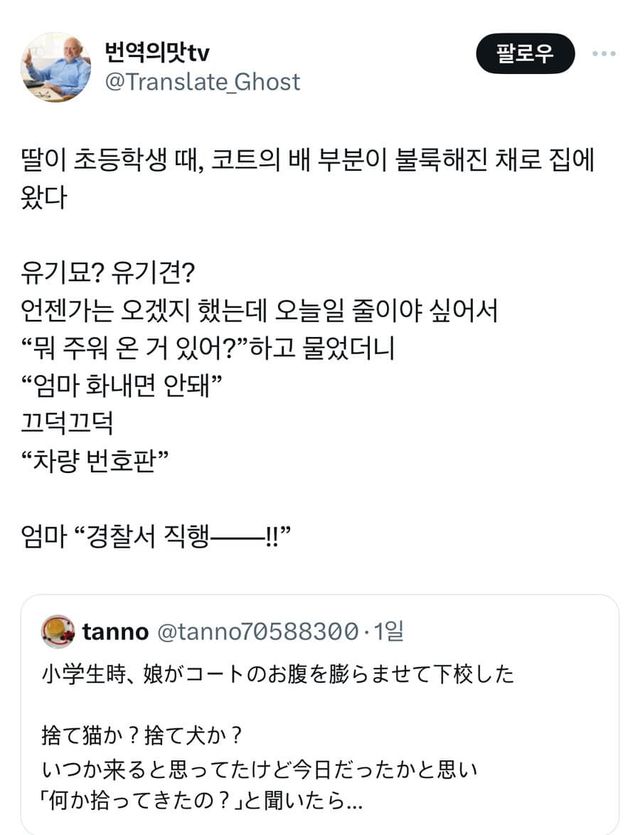Click the line starting with 언젠가는 오겠지

(258, 311)
